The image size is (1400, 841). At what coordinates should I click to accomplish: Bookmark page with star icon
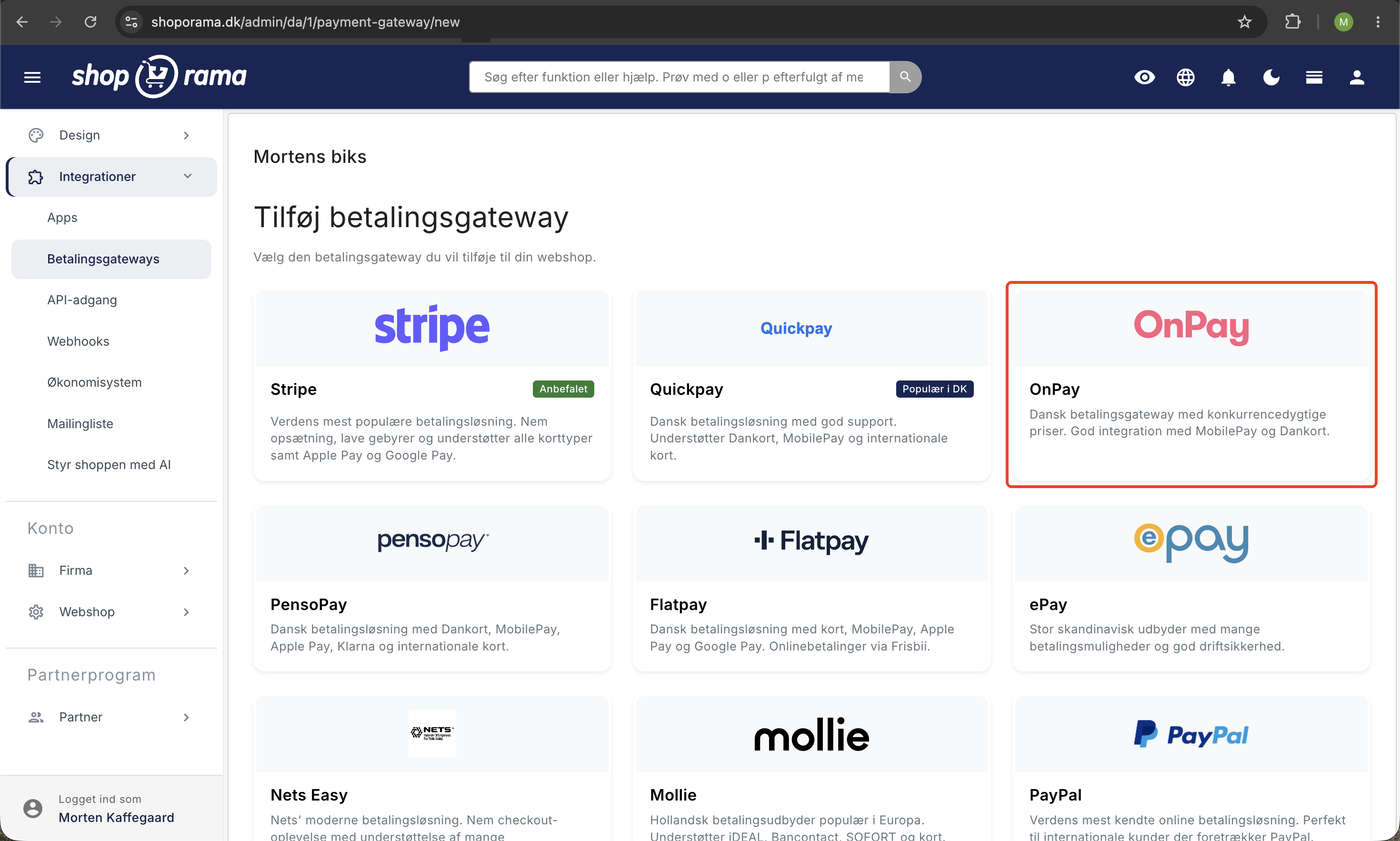(1245, 21)
